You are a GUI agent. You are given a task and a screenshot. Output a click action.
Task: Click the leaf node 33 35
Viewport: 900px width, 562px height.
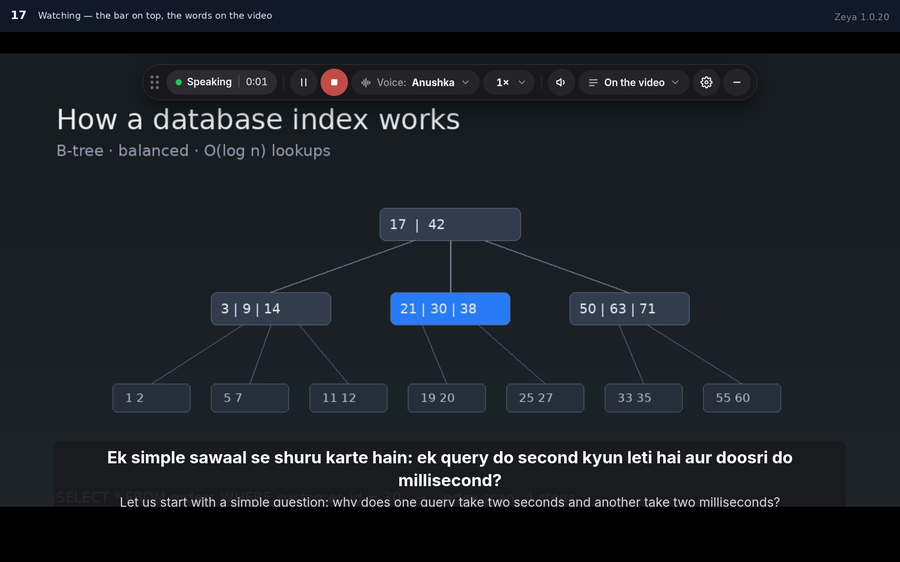[643, 398]
